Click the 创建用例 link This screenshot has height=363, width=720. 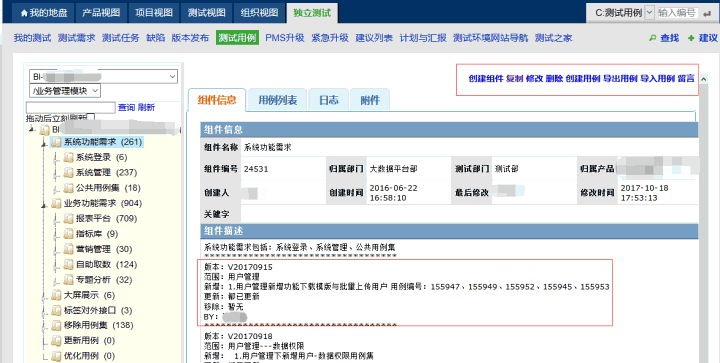tap(583, 78)
